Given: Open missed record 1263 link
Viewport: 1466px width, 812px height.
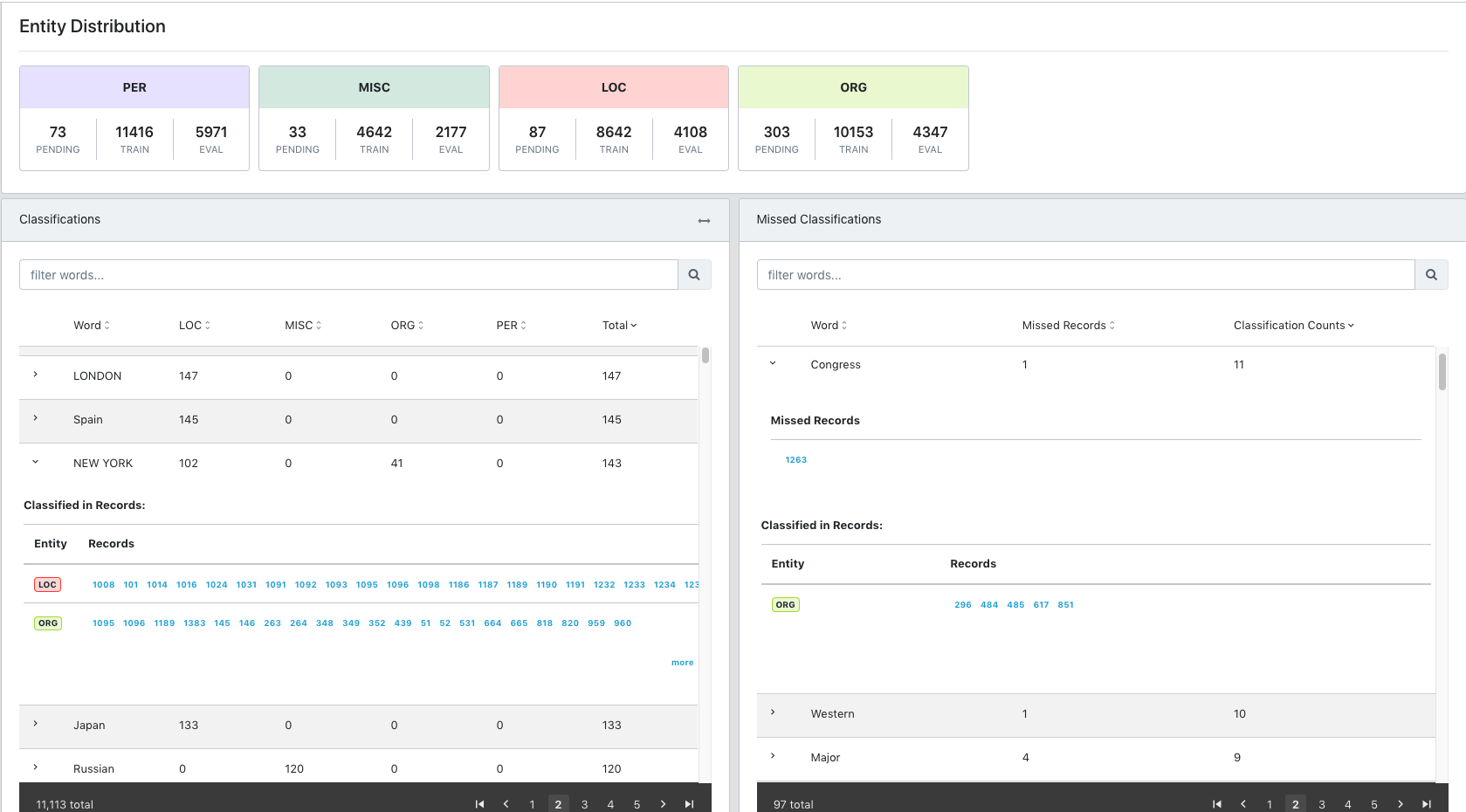Looking at the screenshot, I should (x=795, y=460).
